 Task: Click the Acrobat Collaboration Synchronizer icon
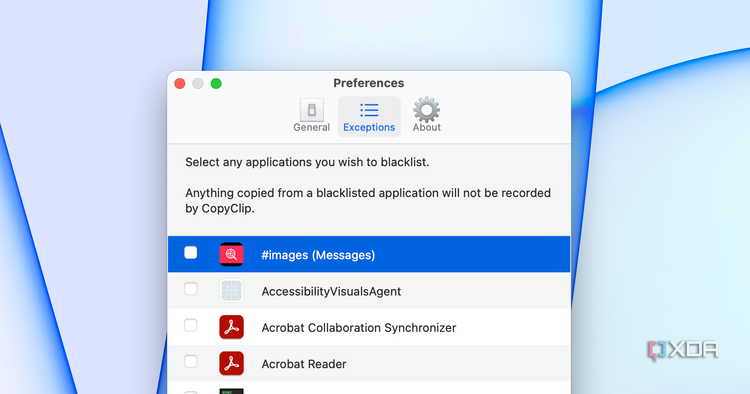tap(232, 327)
